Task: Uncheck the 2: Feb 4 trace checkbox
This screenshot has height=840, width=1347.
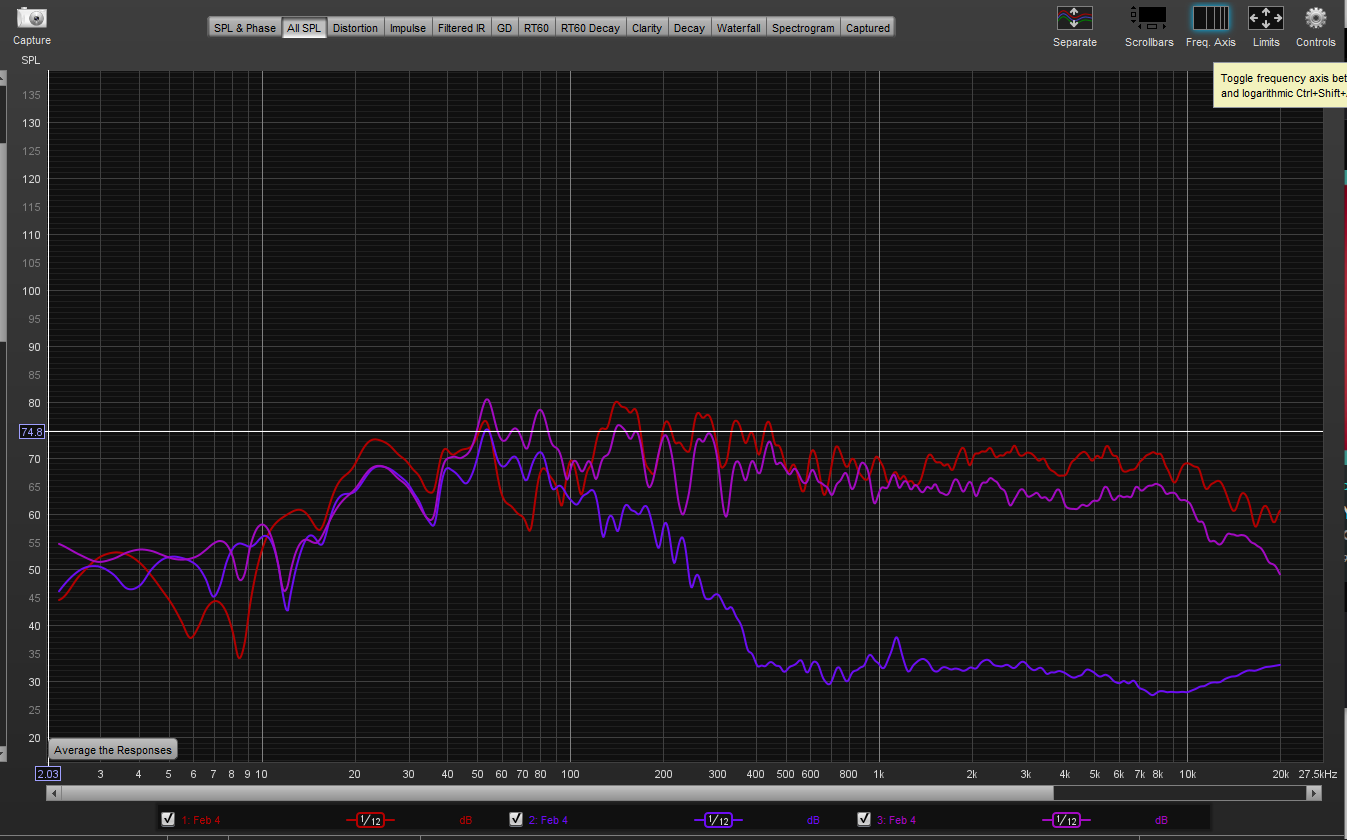Action: pos(516,819)
